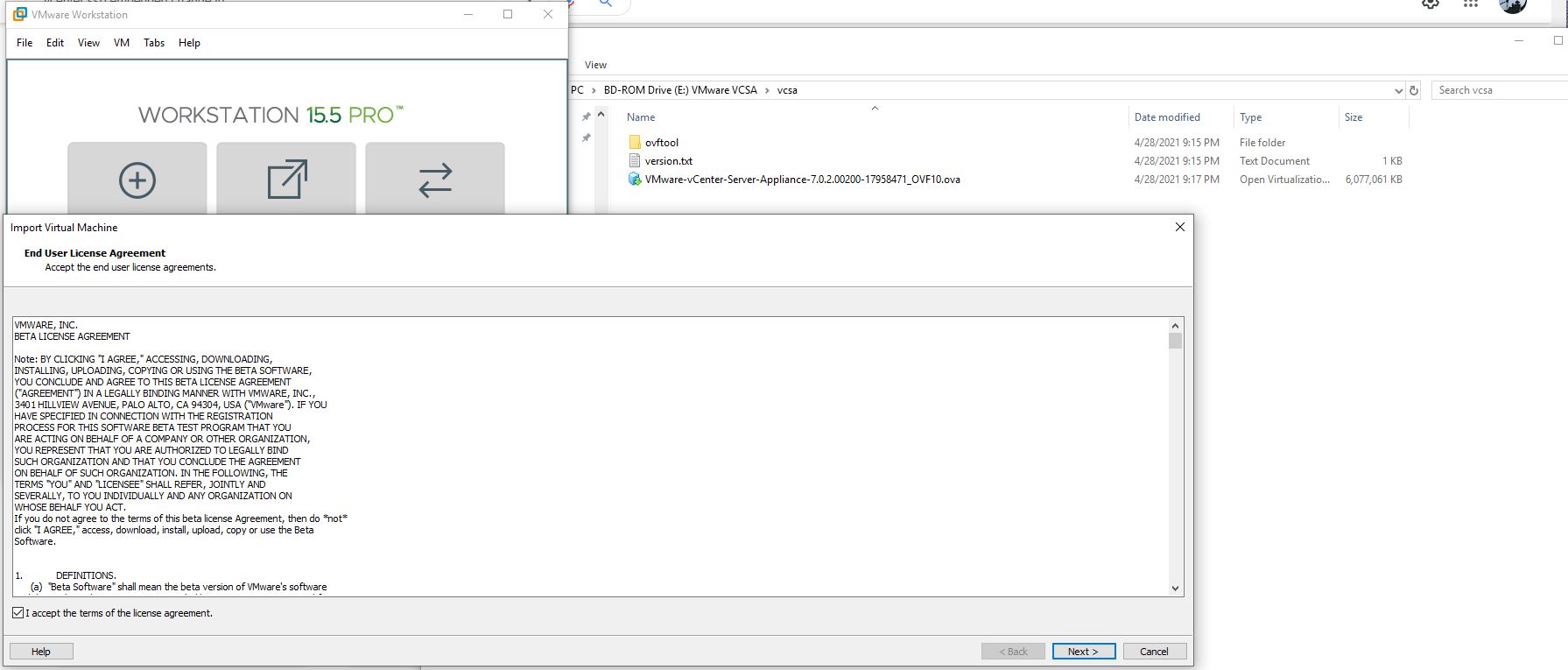
Task: Click the browser settings gear icon
Action: pyautogui.click(x=1431, y=4)
